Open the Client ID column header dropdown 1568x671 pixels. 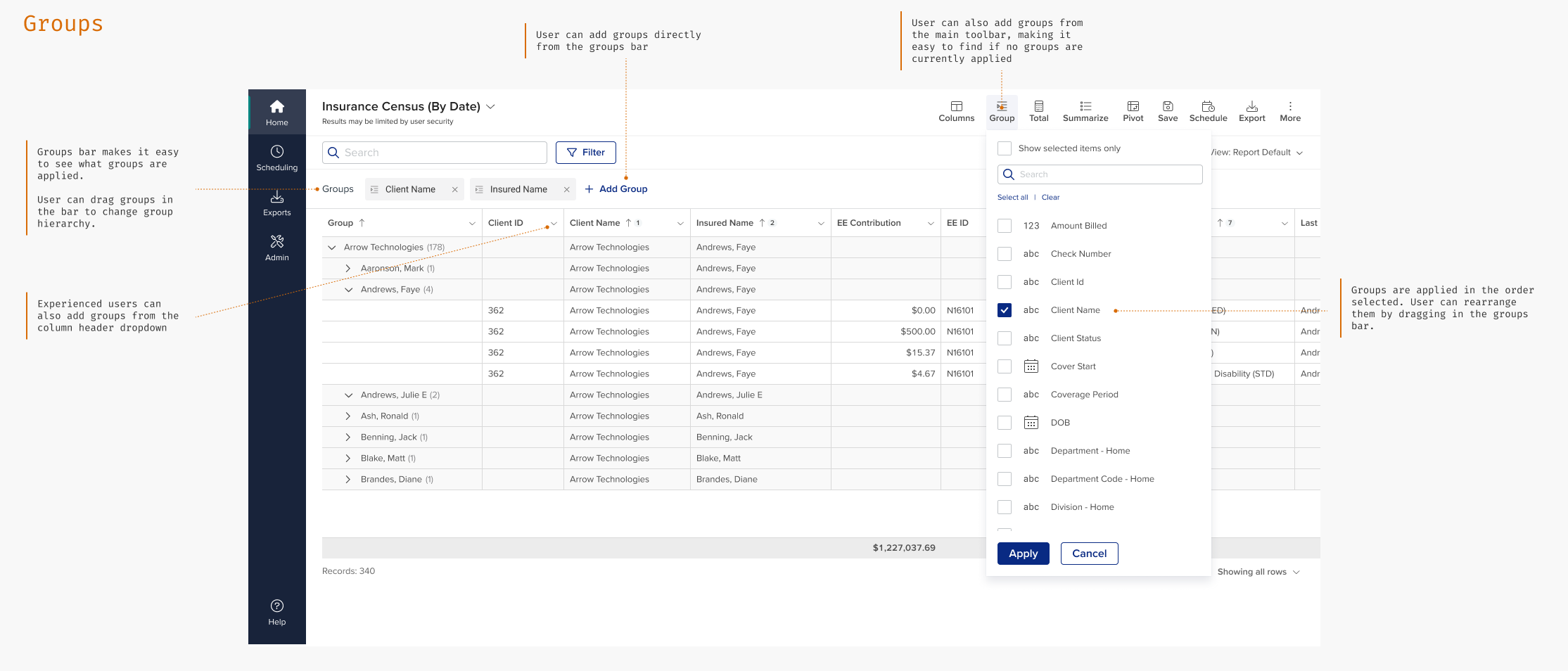(x=554, y=224)
